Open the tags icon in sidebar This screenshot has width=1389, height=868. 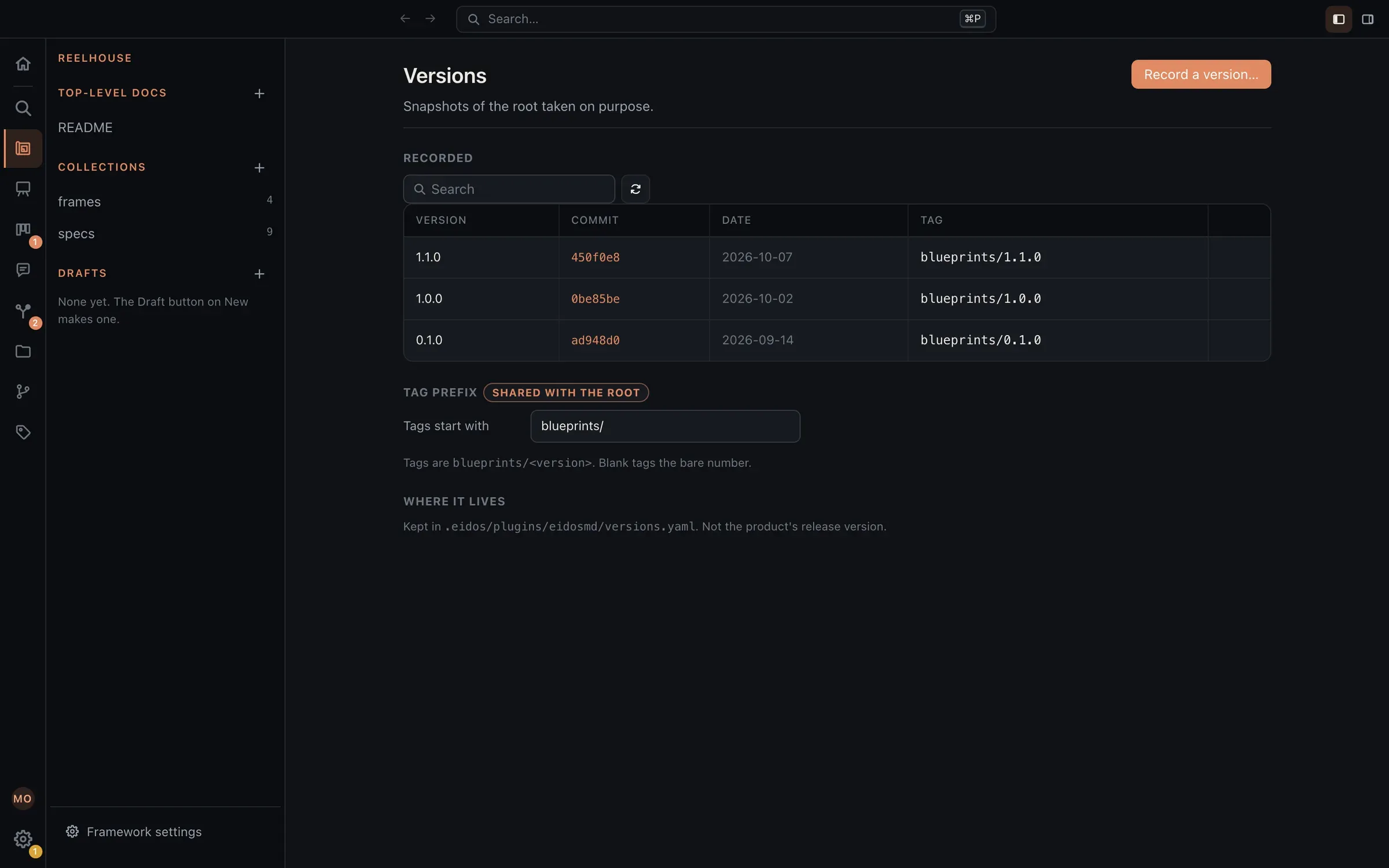[23, 432]
